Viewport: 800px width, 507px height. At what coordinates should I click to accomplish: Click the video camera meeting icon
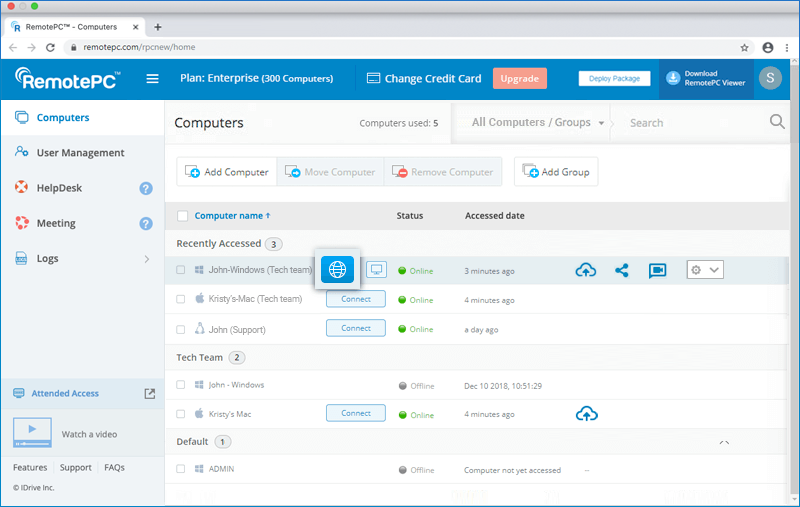point(657,270)
